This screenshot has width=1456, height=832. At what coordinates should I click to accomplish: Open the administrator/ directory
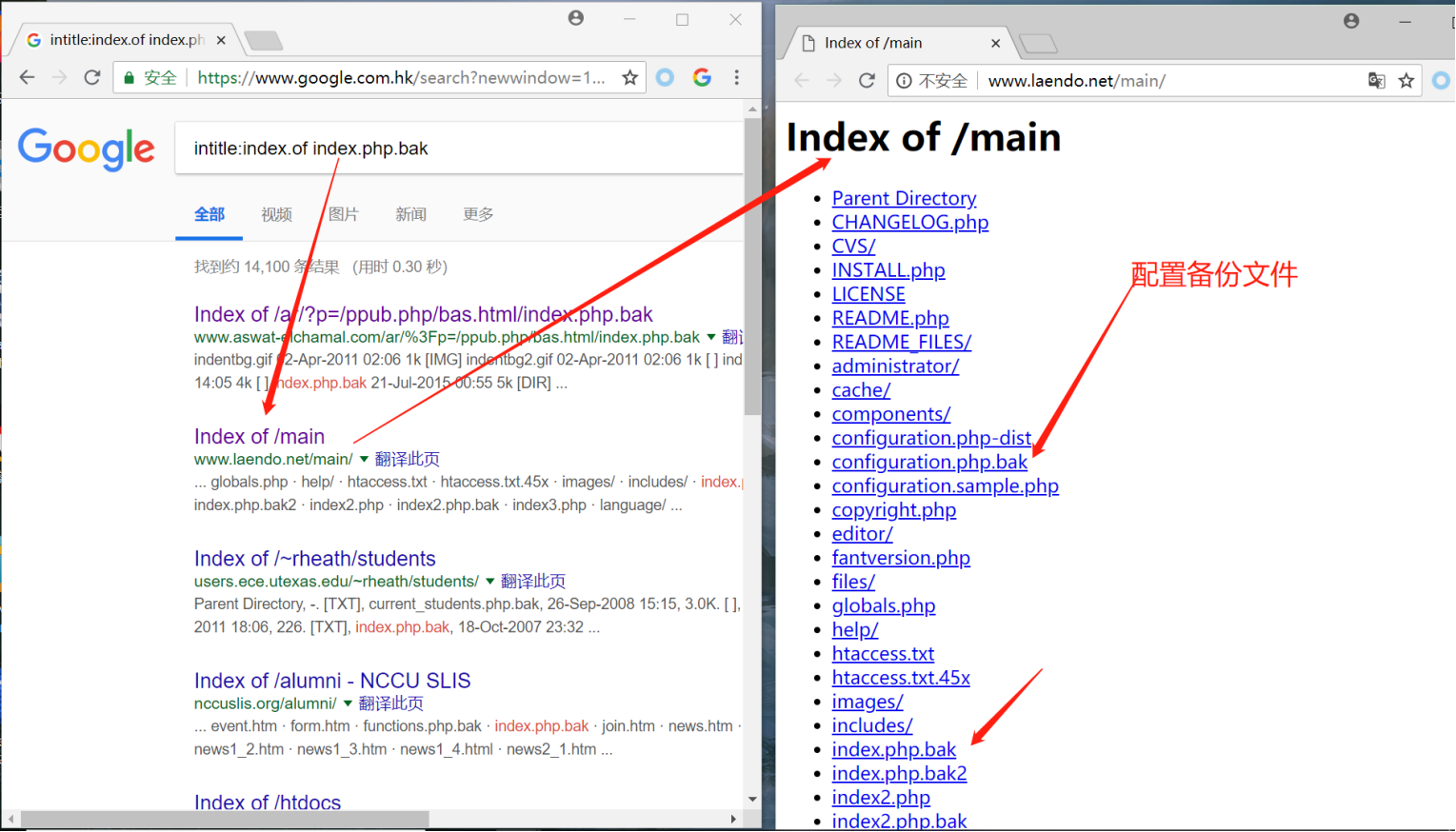tap(895, 366)
